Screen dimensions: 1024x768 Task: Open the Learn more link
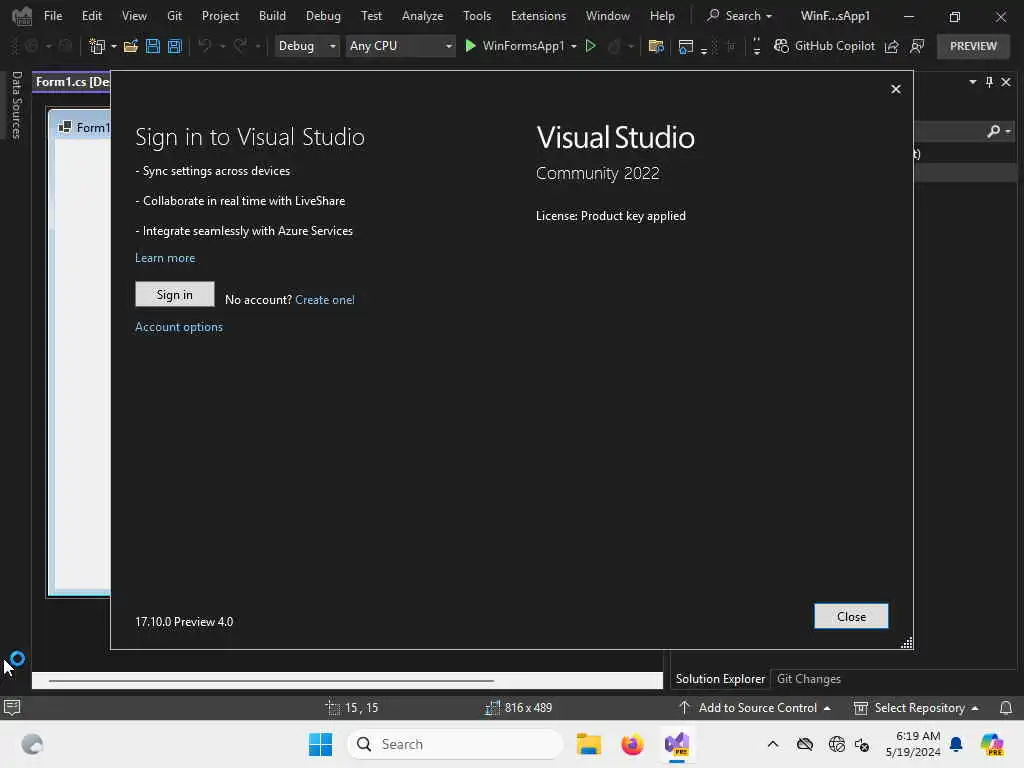(x=165, y=258)
